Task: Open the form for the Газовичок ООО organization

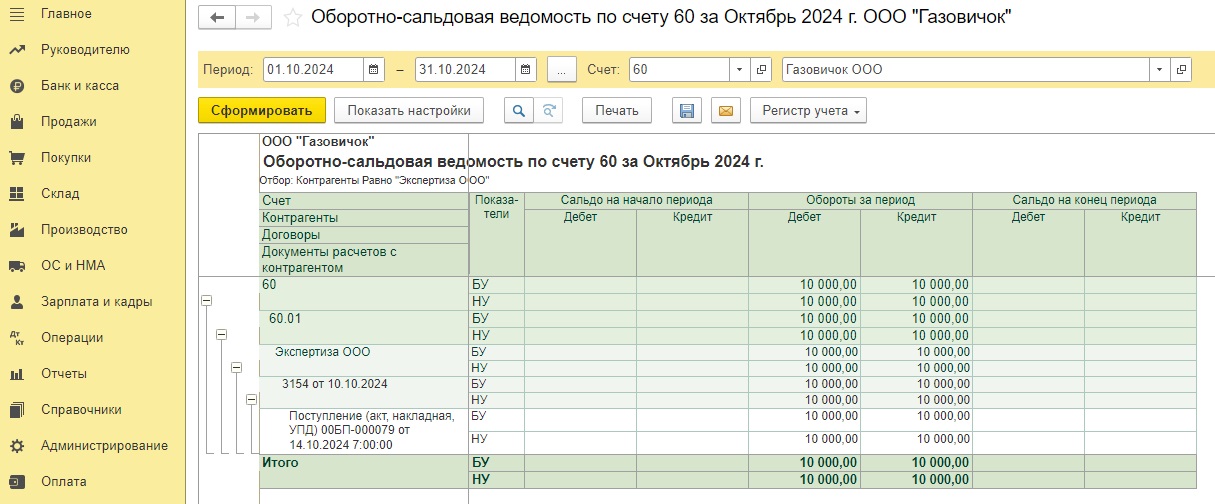Action: coord(1182,70)
